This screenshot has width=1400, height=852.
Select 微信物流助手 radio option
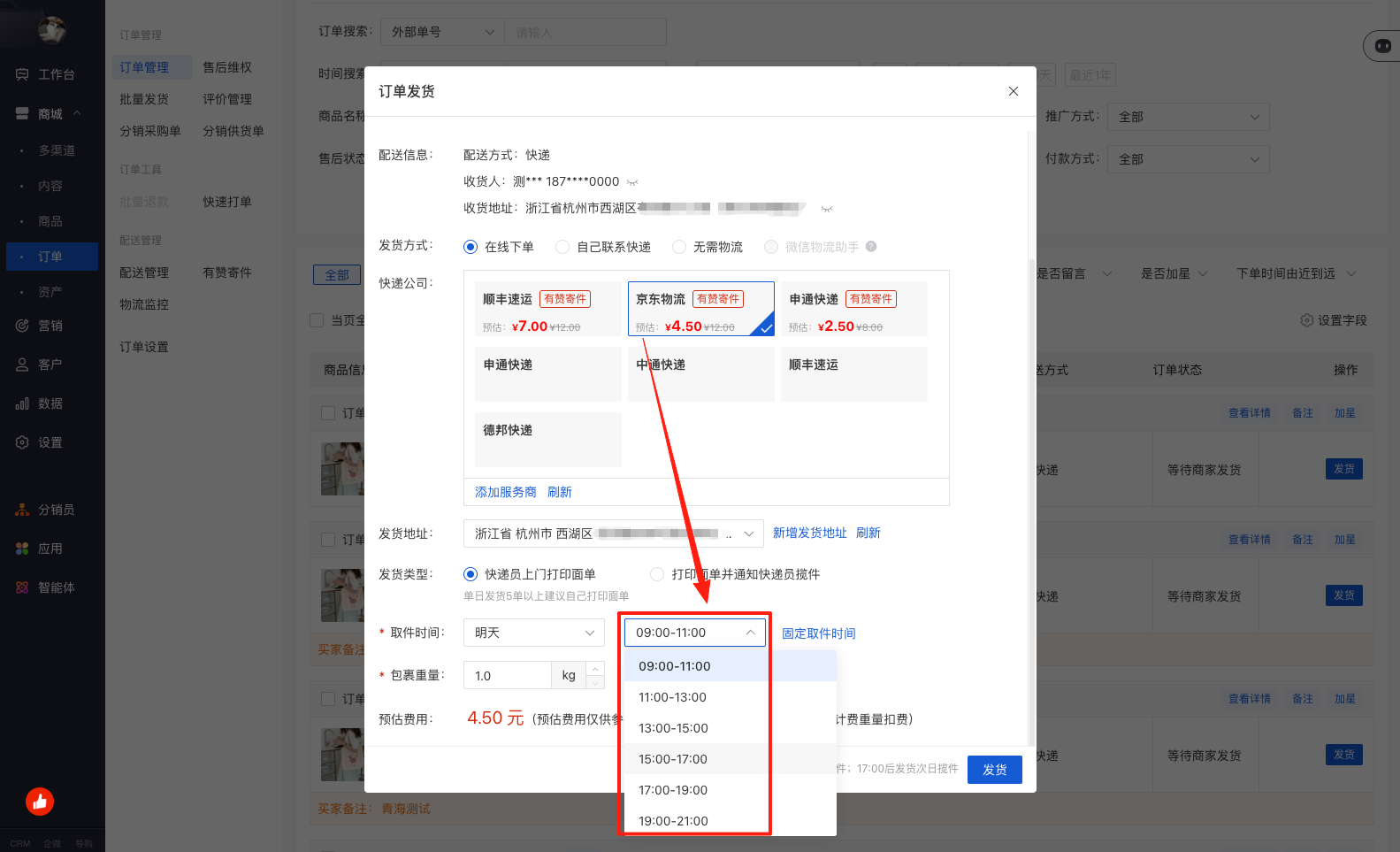click(x=771, y=247)
